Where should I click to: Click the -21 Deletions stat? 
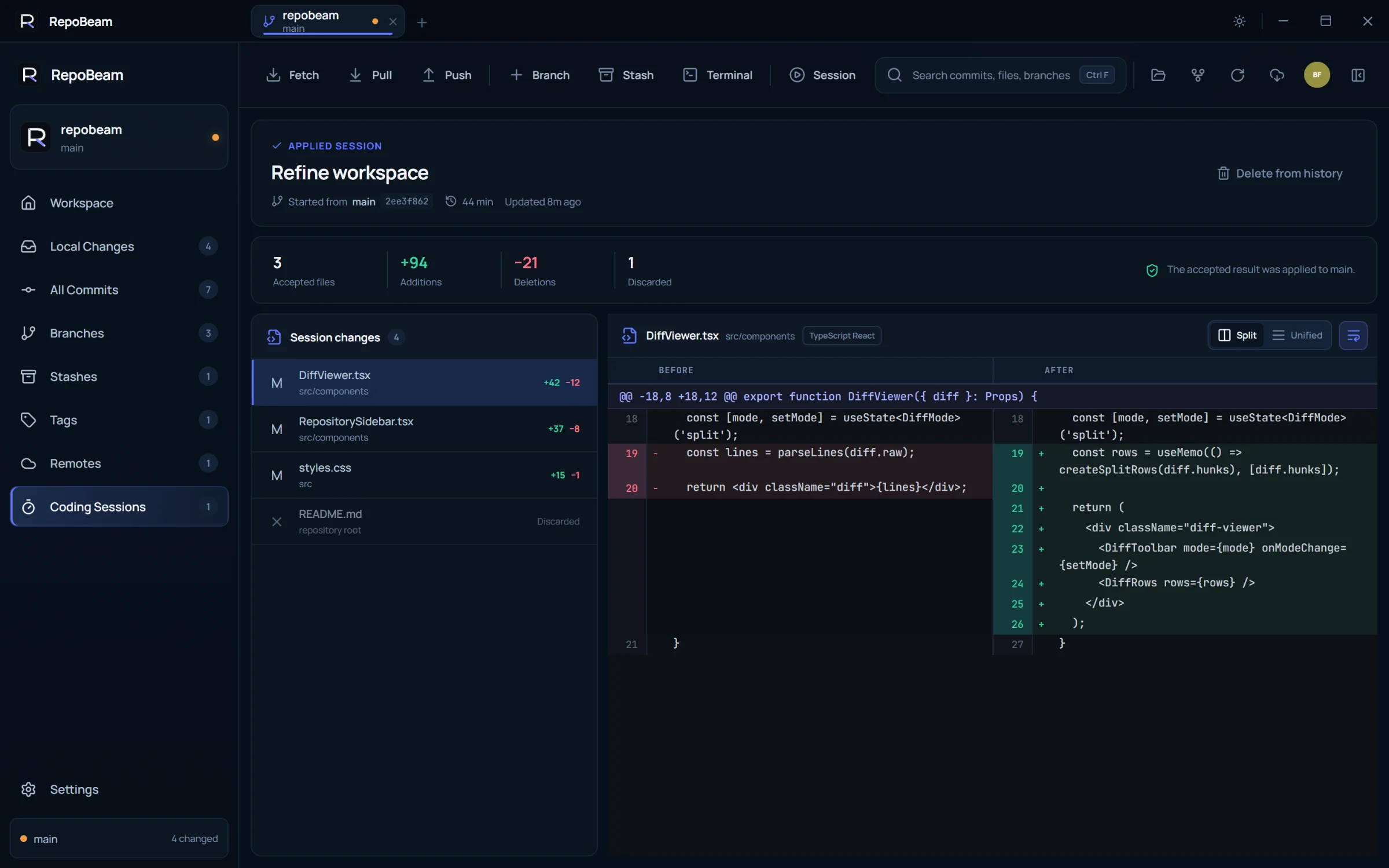(534, 270)
